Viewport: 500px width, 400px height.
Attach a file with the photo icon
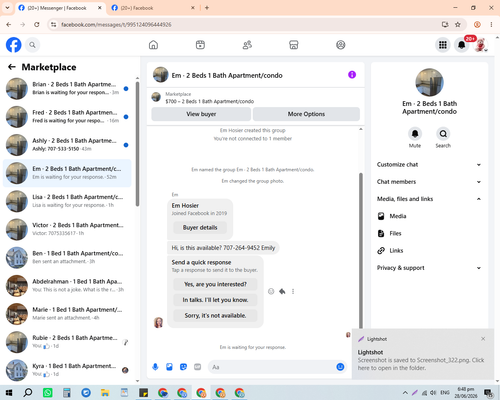[x=169, y=367]
